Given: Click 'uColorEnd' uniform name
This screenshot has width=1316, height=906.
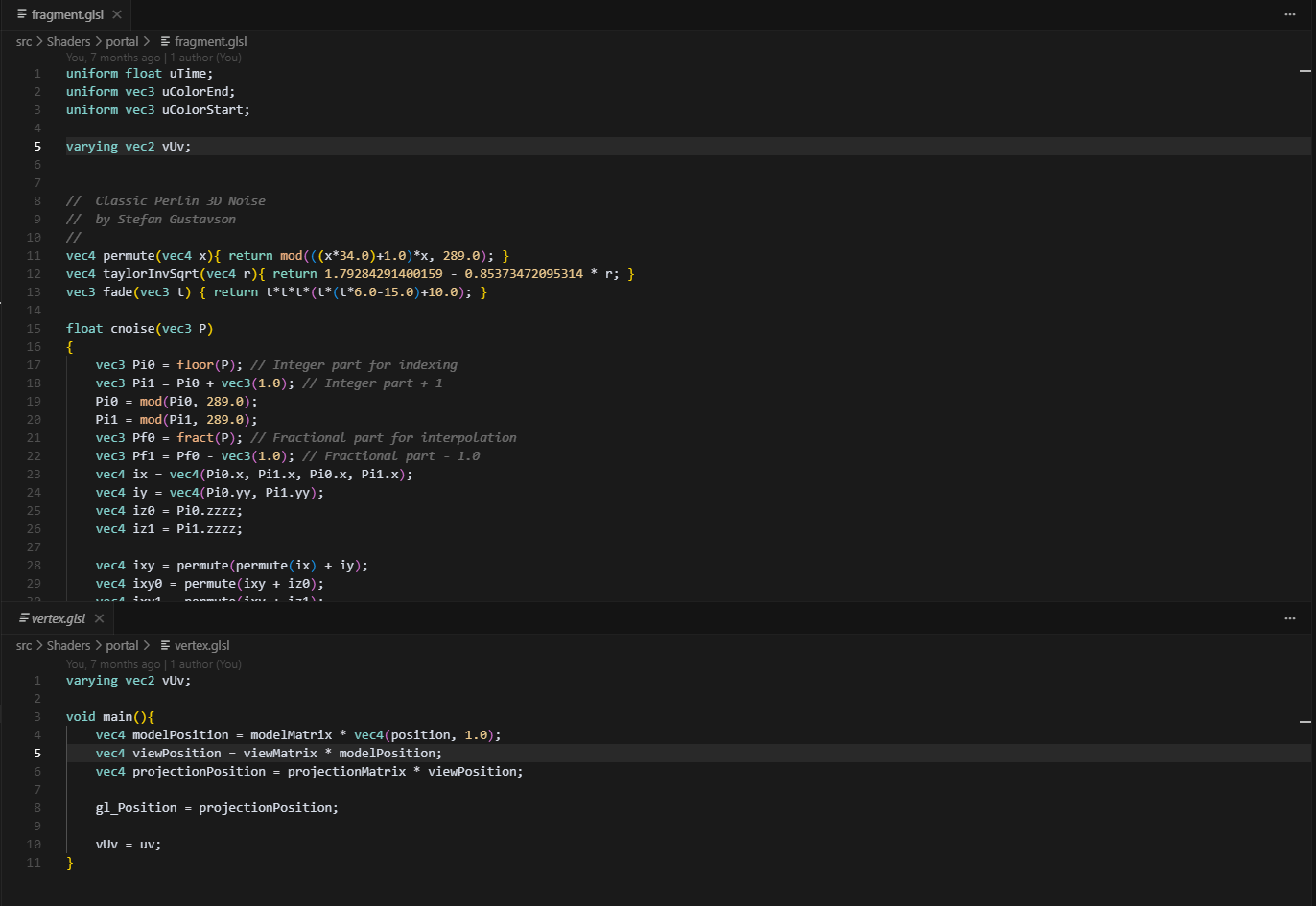Looking at the screenshot, I should pyautogui.click(x=195, y=92).
